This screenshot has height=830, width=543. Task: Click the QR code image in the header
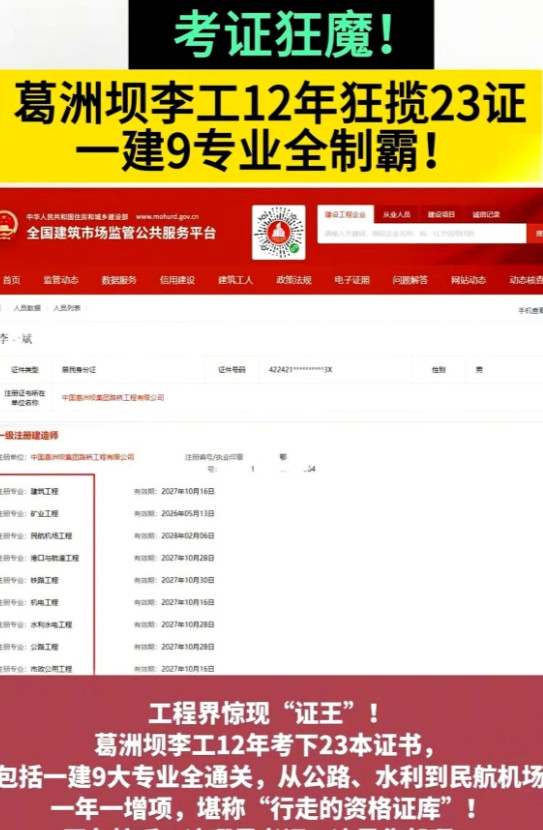279,232
